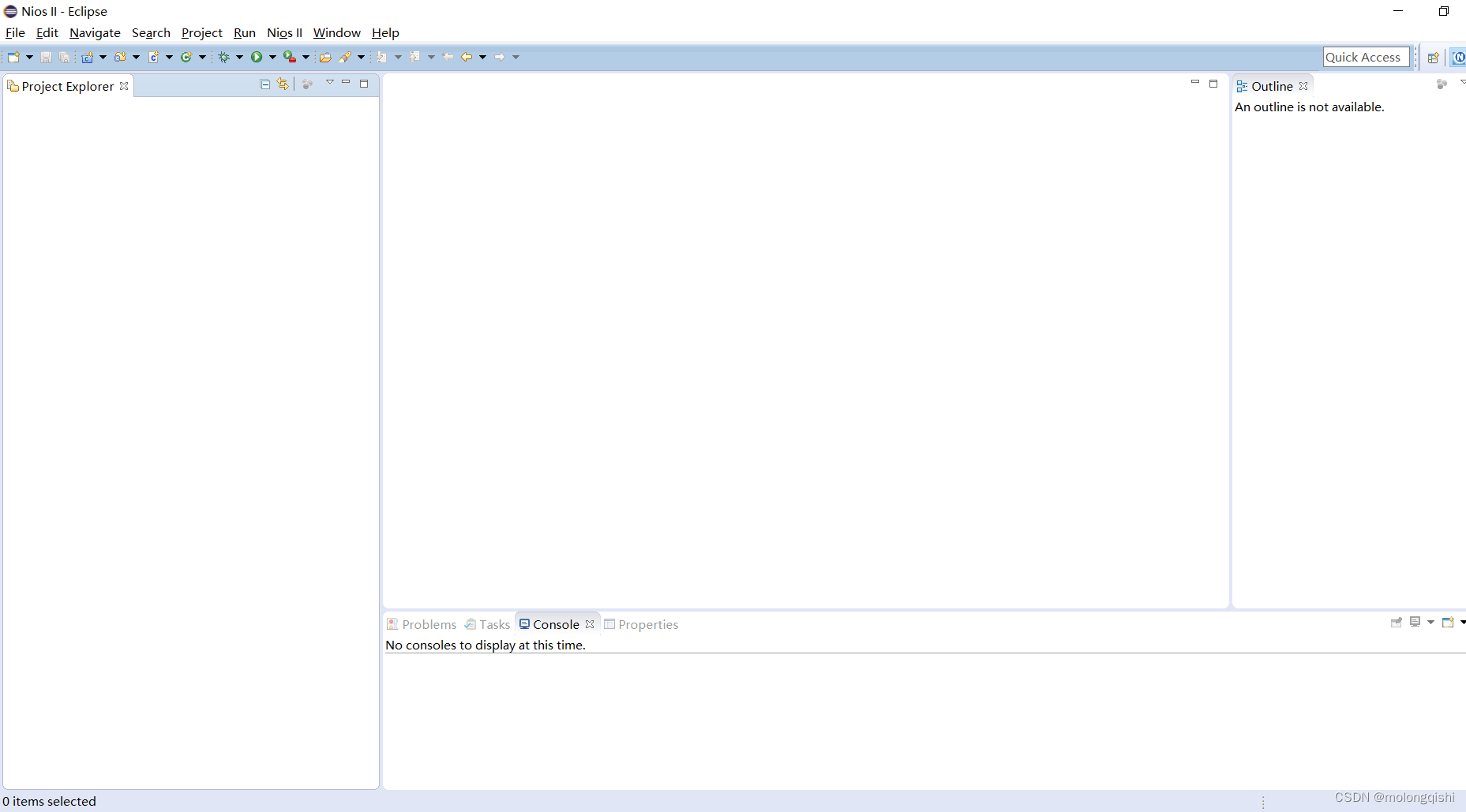1466x812 pixels.
Task: Open the Navigate menu
Action: pos(95,32)
